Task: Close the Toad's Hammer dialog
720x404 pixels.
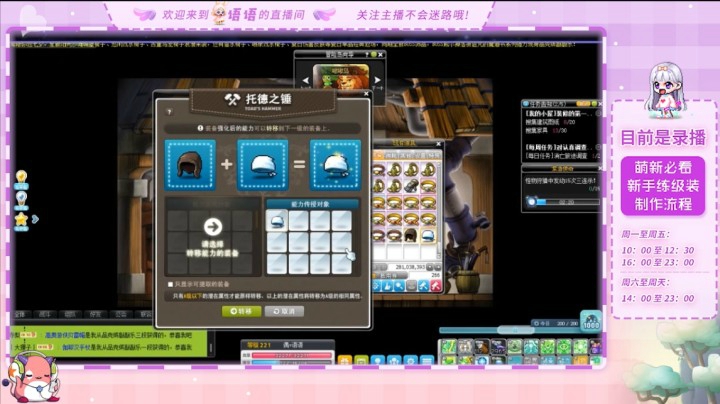Action: [366, 94]
